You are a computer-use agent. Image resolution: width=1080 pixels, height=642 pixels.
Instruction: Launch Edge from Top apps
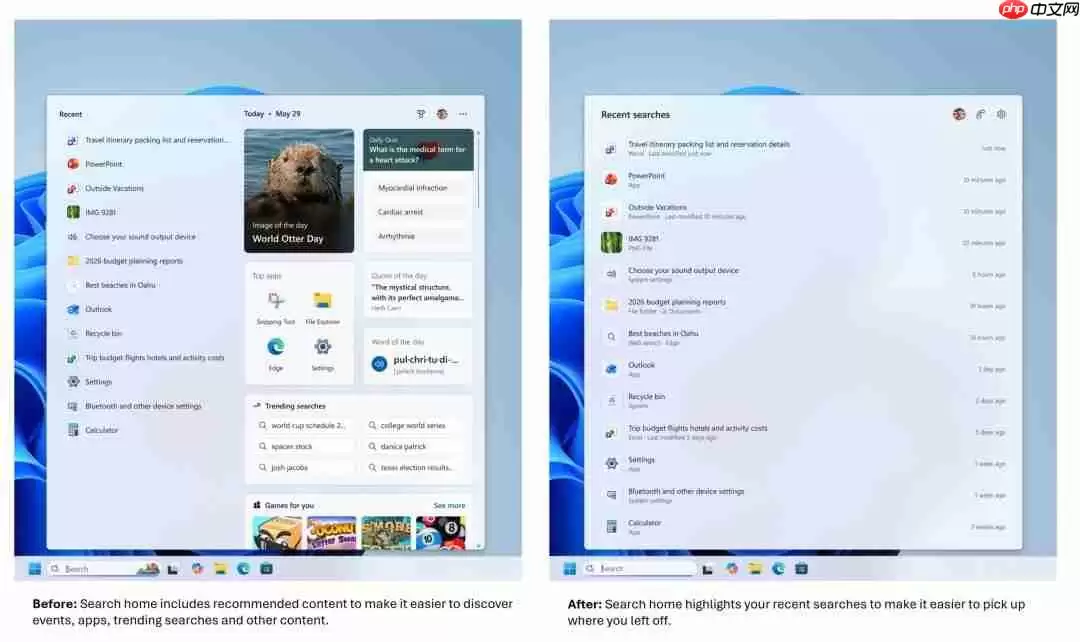276,353
